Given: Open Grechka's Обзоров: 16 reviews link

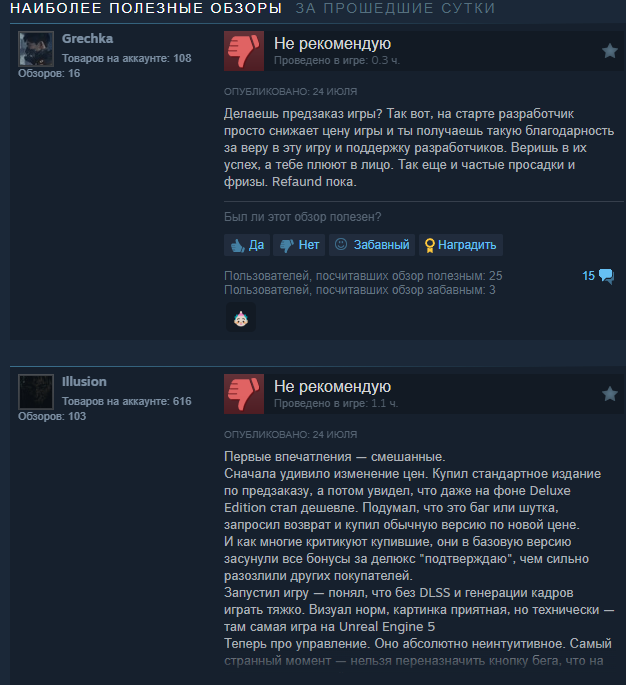Looking at the screenshot, I should click(x=49, y=73).
